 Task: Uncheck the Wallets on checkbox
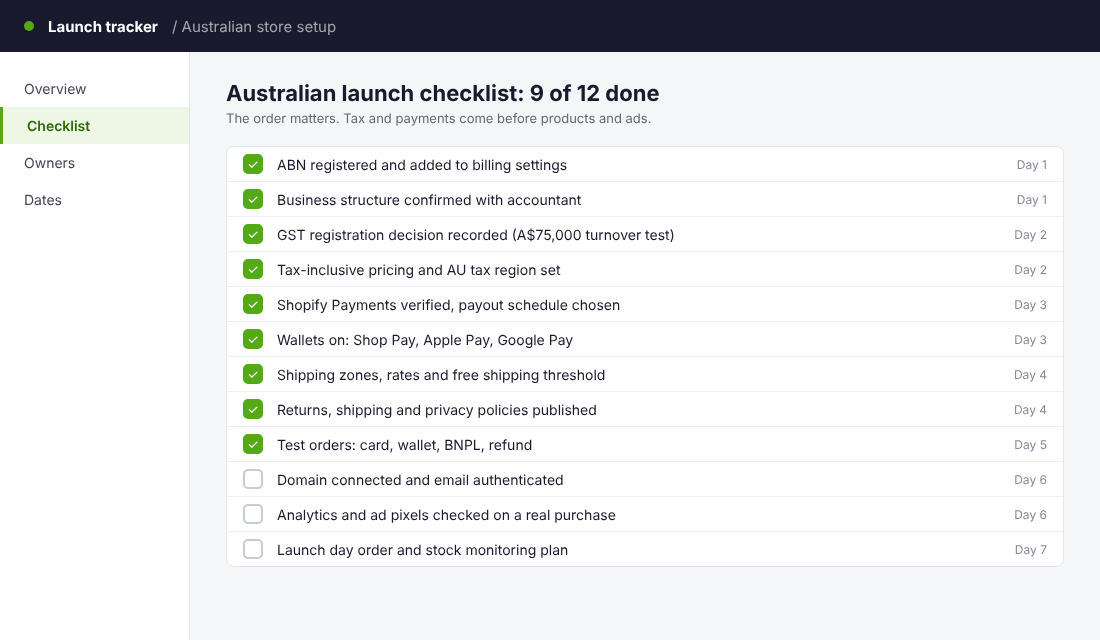pos(253,340)
